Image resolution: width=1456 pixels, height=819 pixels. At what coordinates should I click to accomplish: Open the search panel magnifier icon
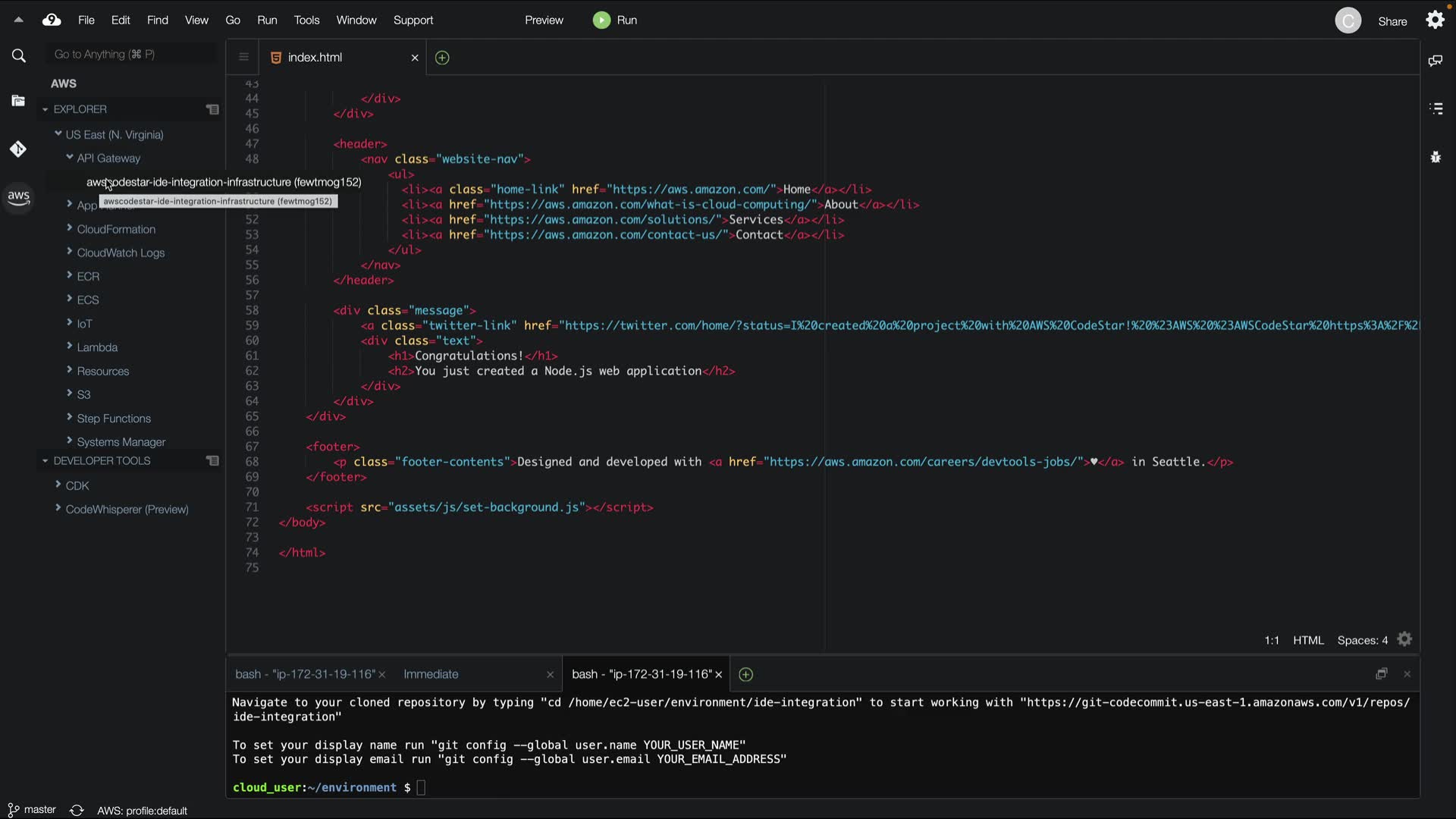tap(19, 55)
